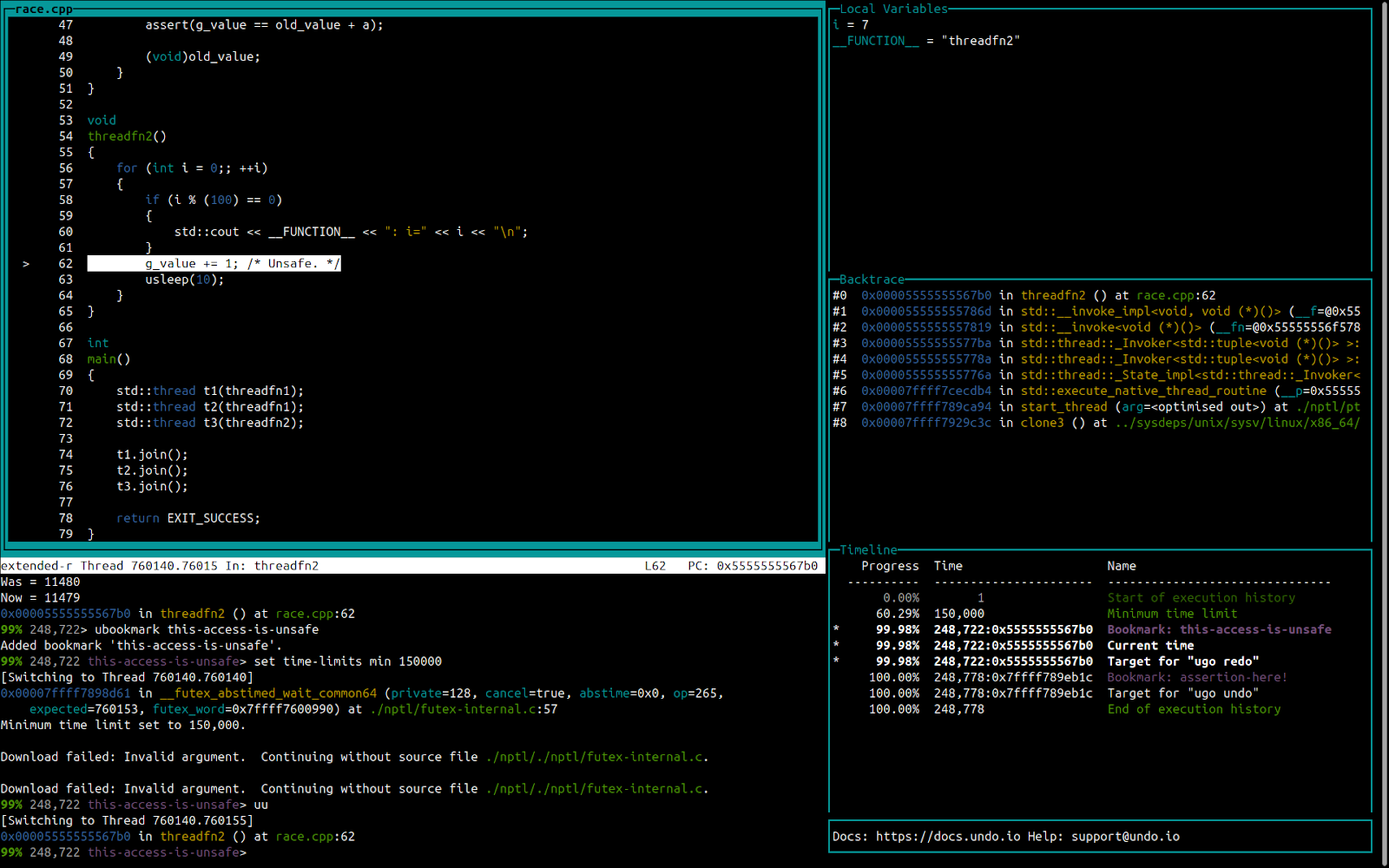Select the Backtrace pane title
Screen dimensions: 1389x868
click(872, 279)
